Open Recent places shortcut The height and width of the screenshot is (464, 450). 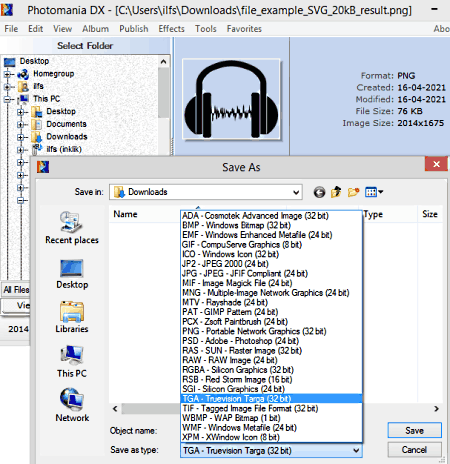click(72, 228)
